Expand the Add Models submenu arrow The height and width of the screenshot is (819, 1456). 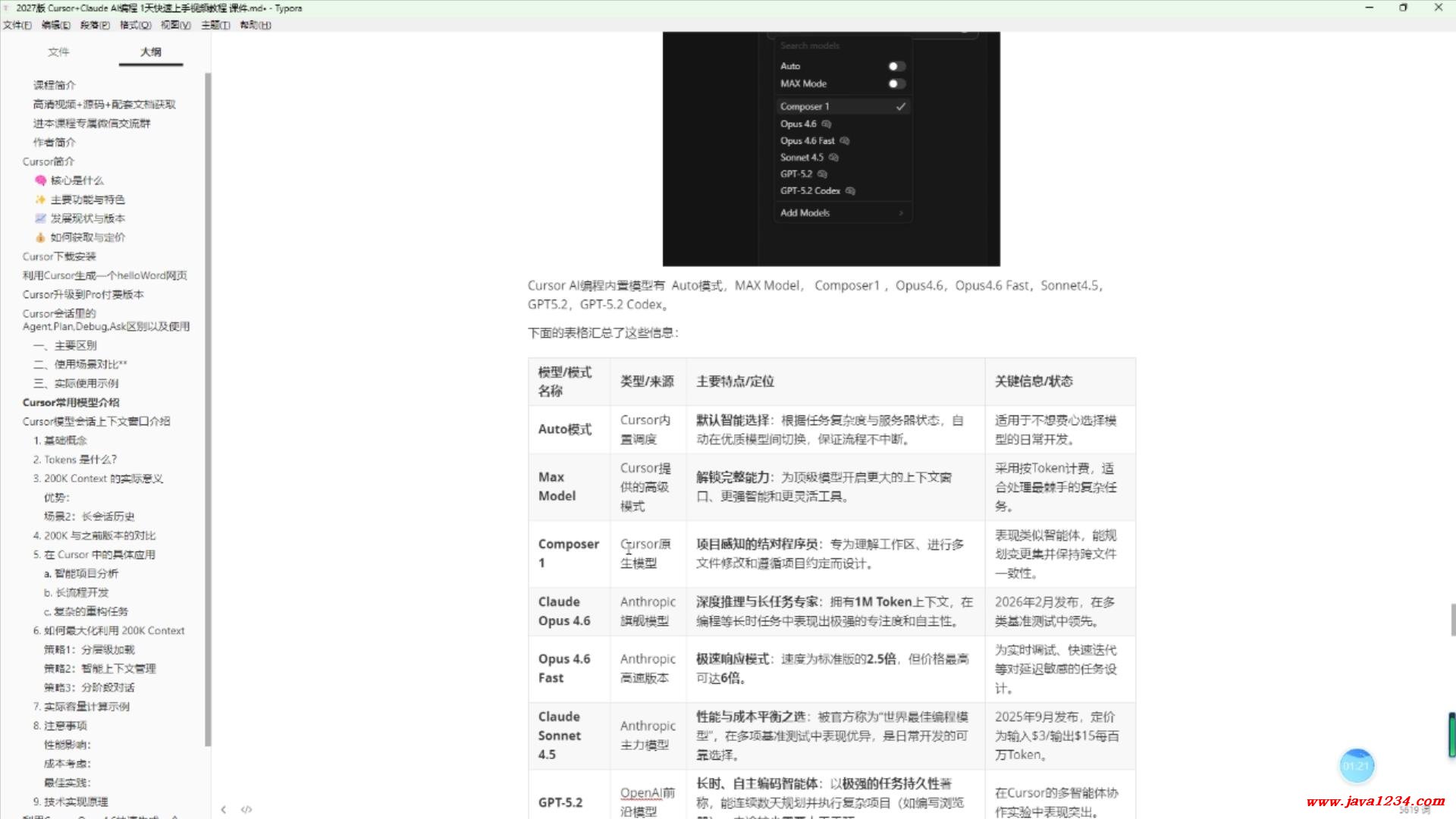click(x=901, y=213)
